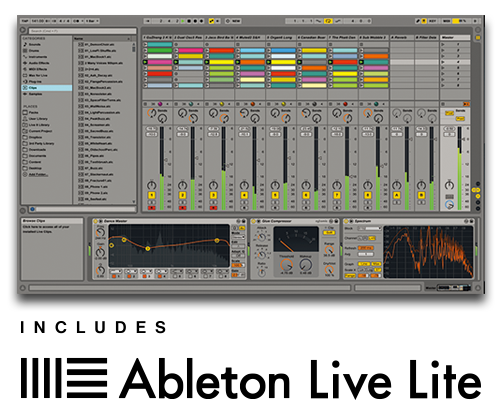The image size is (500, 412).
Task: Toggle the Glue Compressor device activator
Action: pos(253,221)
